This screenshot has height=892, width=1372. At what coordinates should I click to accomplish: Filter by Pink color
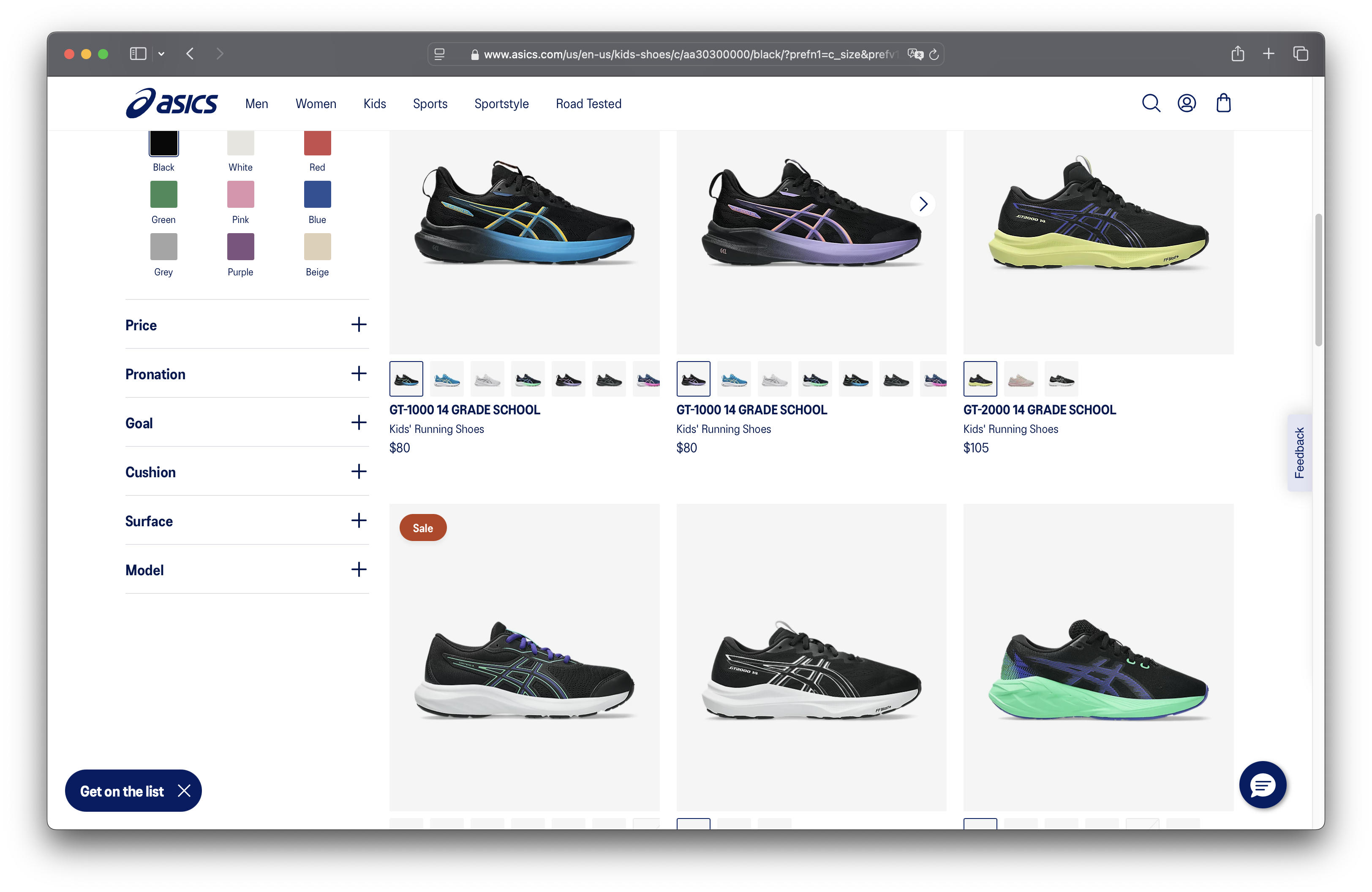[240, 194]
